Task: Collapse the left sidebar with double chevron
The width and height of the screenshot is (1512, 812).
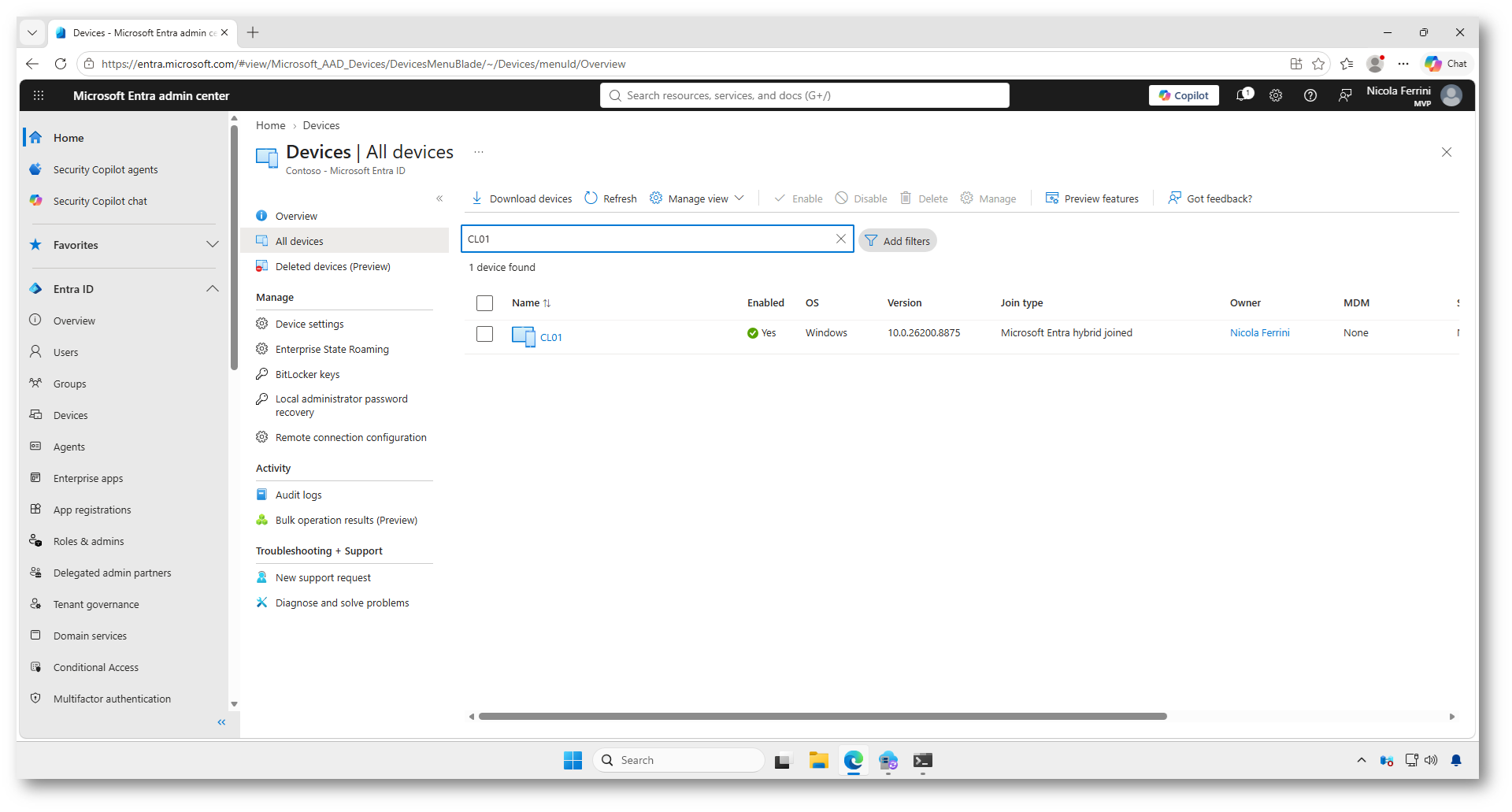Action: pyautogui.click(x=221, y=722)
